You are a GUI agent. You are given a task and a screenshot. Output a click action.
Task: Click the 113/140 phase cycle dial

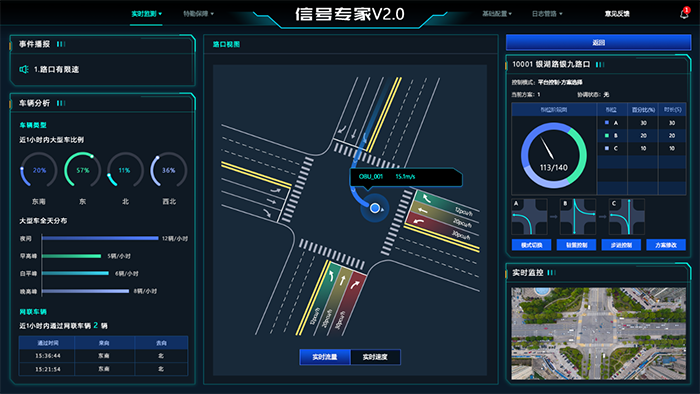(x=554, y=155)
